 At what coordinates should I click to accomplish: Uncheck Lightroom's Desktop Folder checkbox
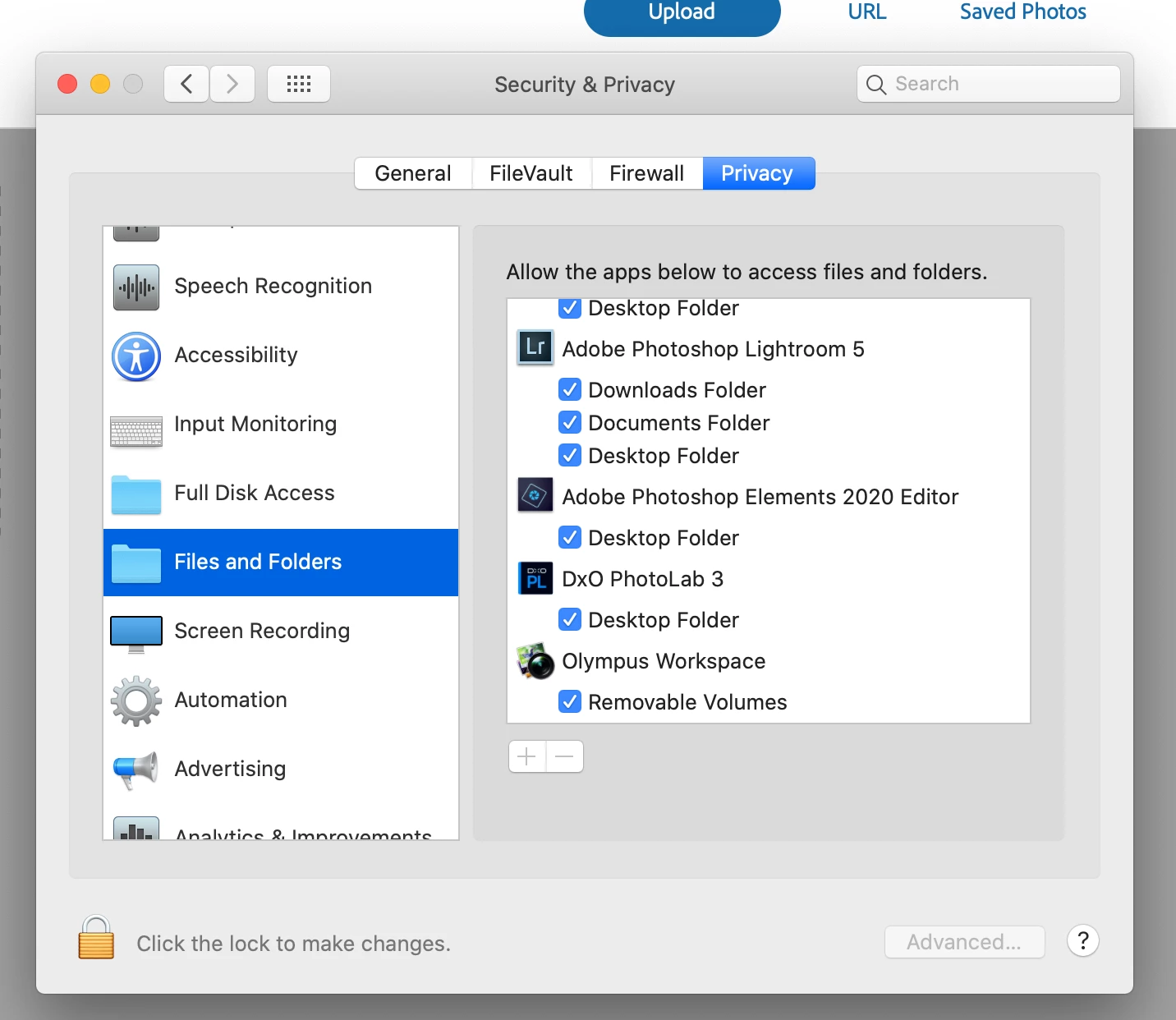[570, 455]
